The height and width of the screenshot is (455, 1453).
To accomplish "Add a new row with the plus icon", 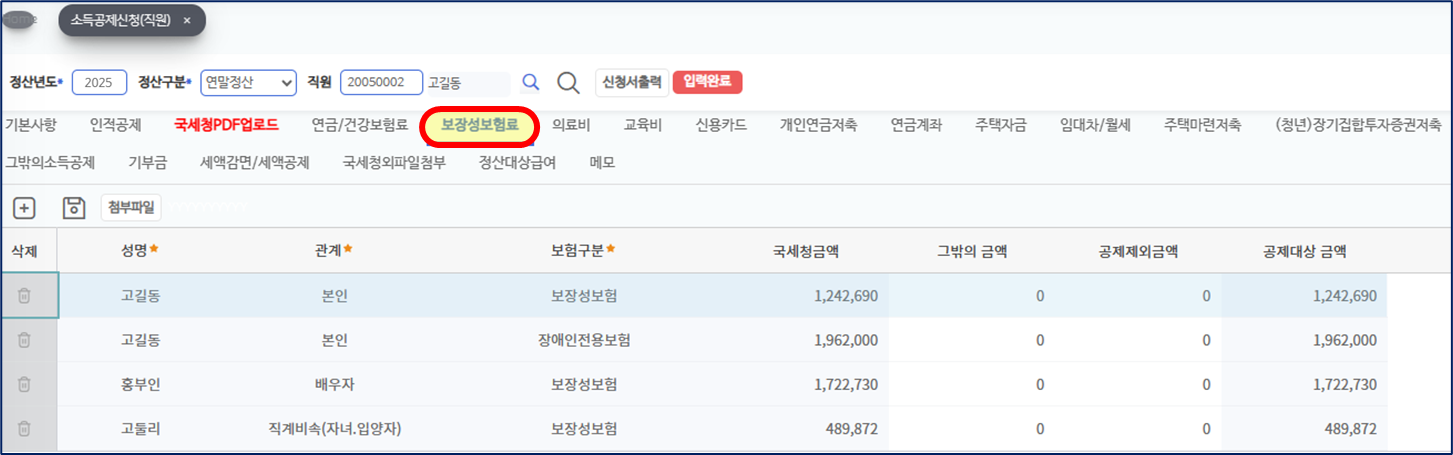I will tap(24, 208).
